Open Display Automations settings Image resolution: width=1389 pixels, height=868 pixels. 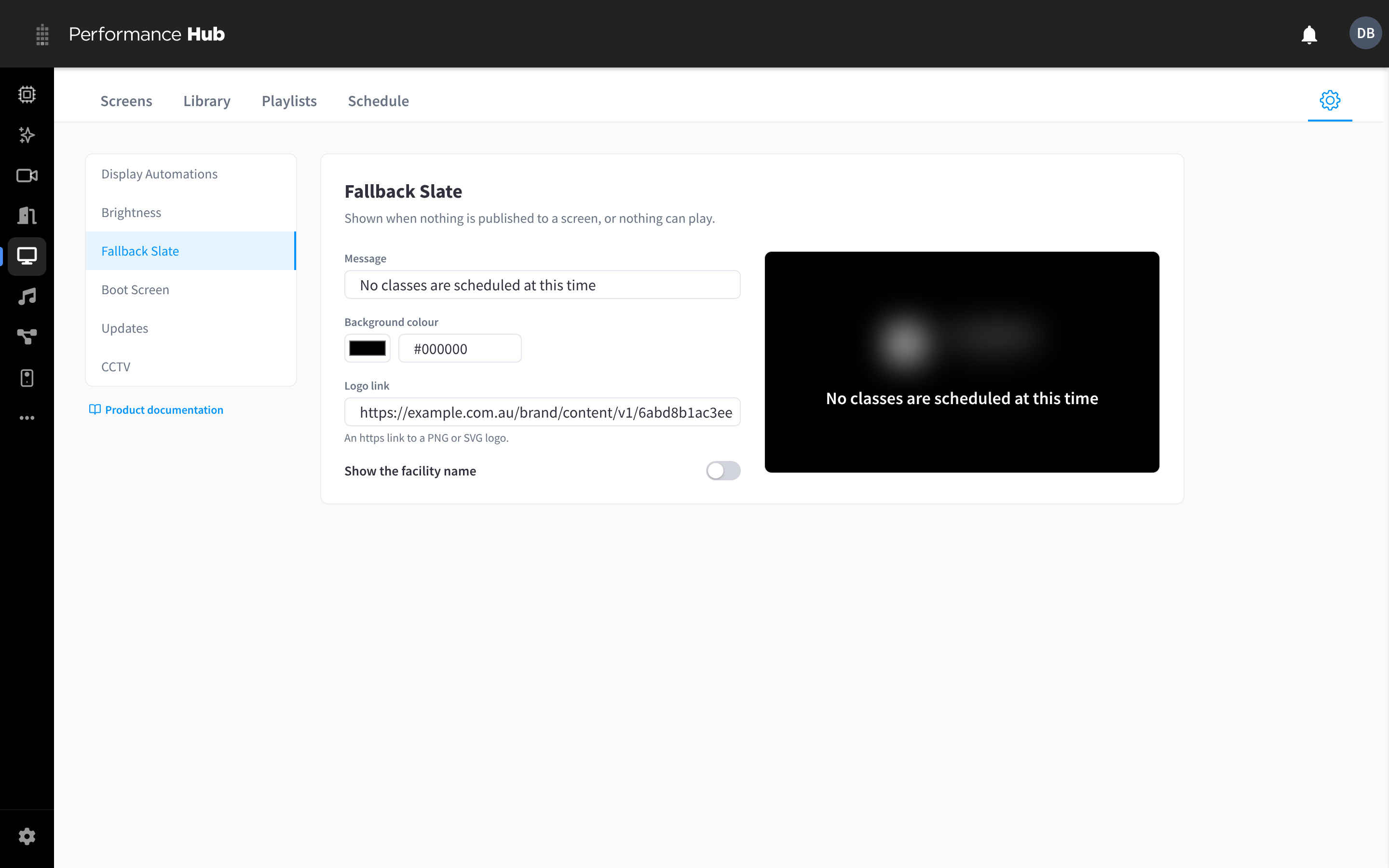click(191, 174)
